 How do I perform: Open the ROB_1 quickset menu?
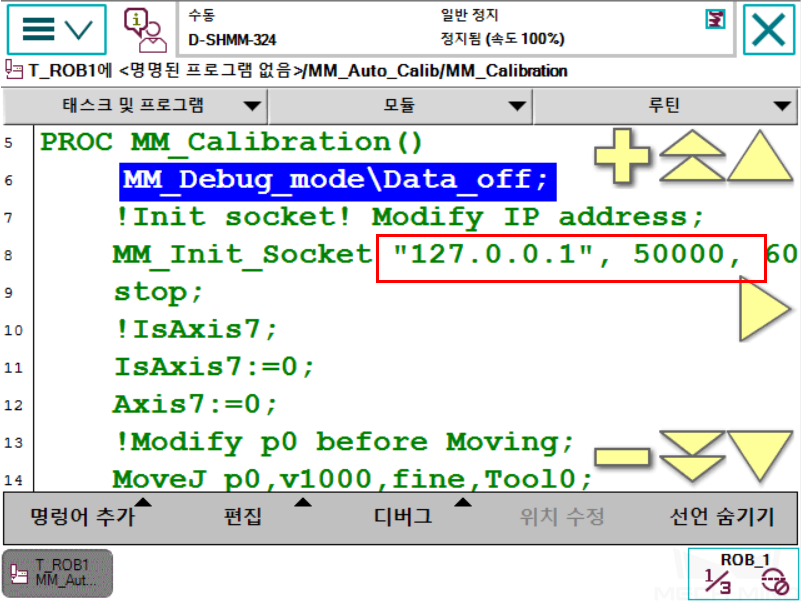click(744, 574)
